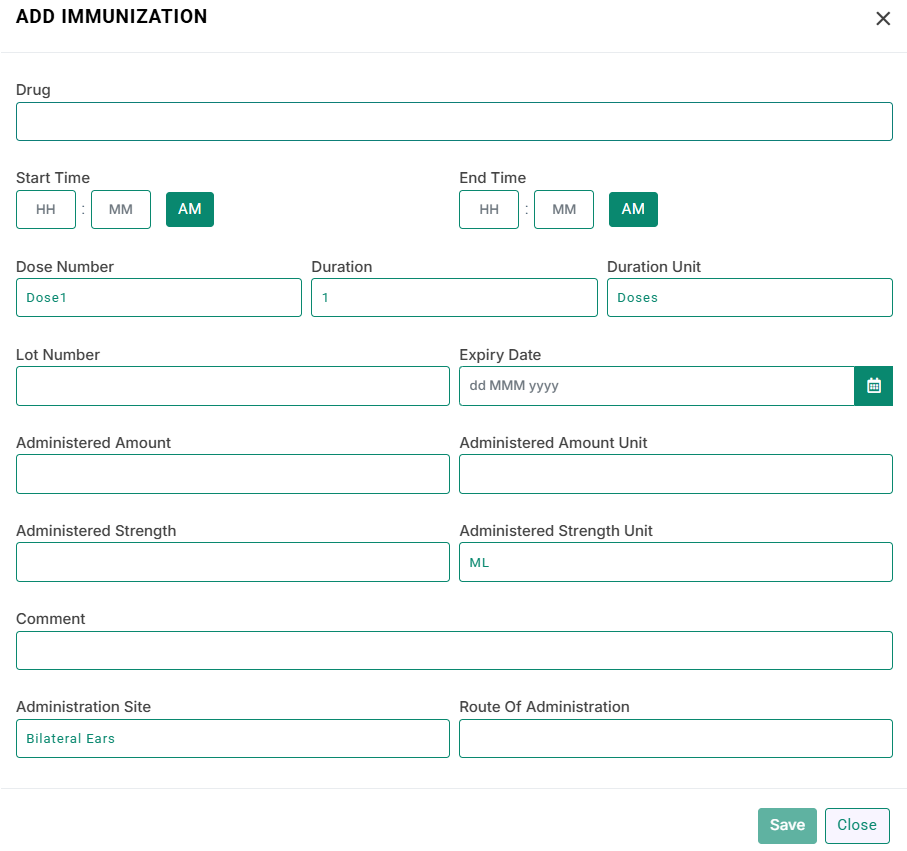
Task: Open the Dose Number dropdown
Action: tap(159, 297)
